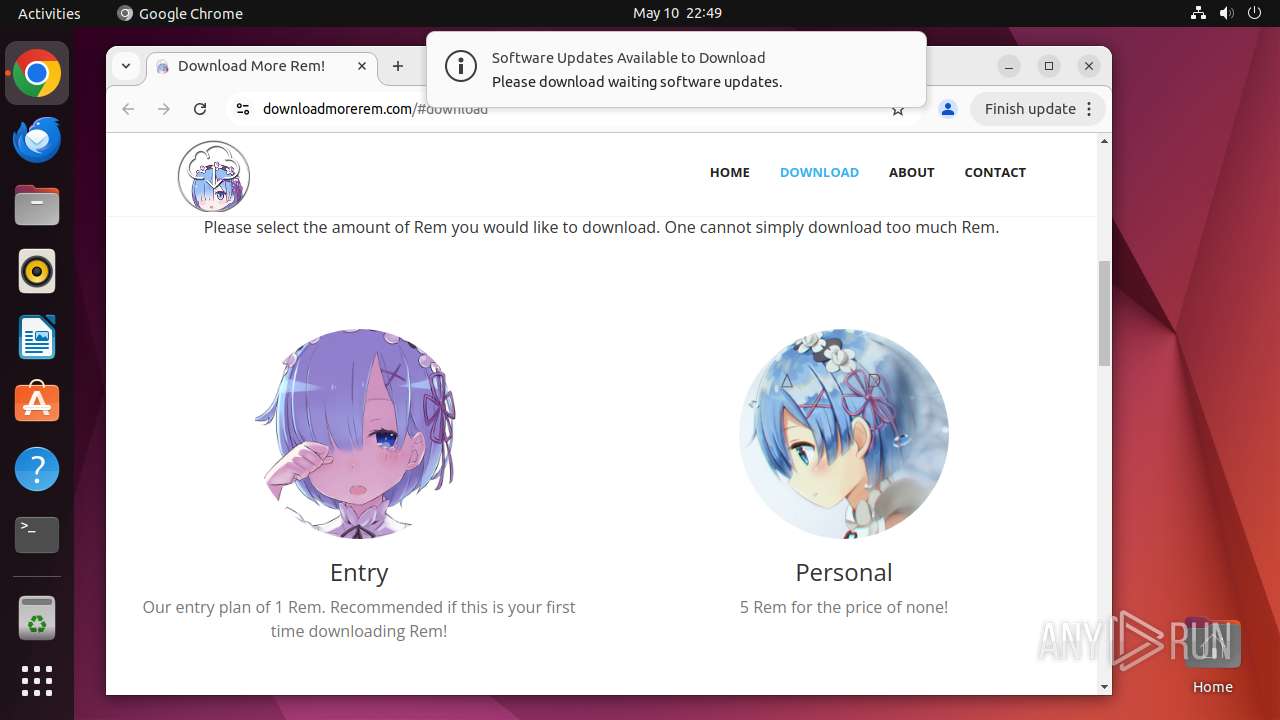Launch Thunderbird mail from the dock

tap(37, 140)
